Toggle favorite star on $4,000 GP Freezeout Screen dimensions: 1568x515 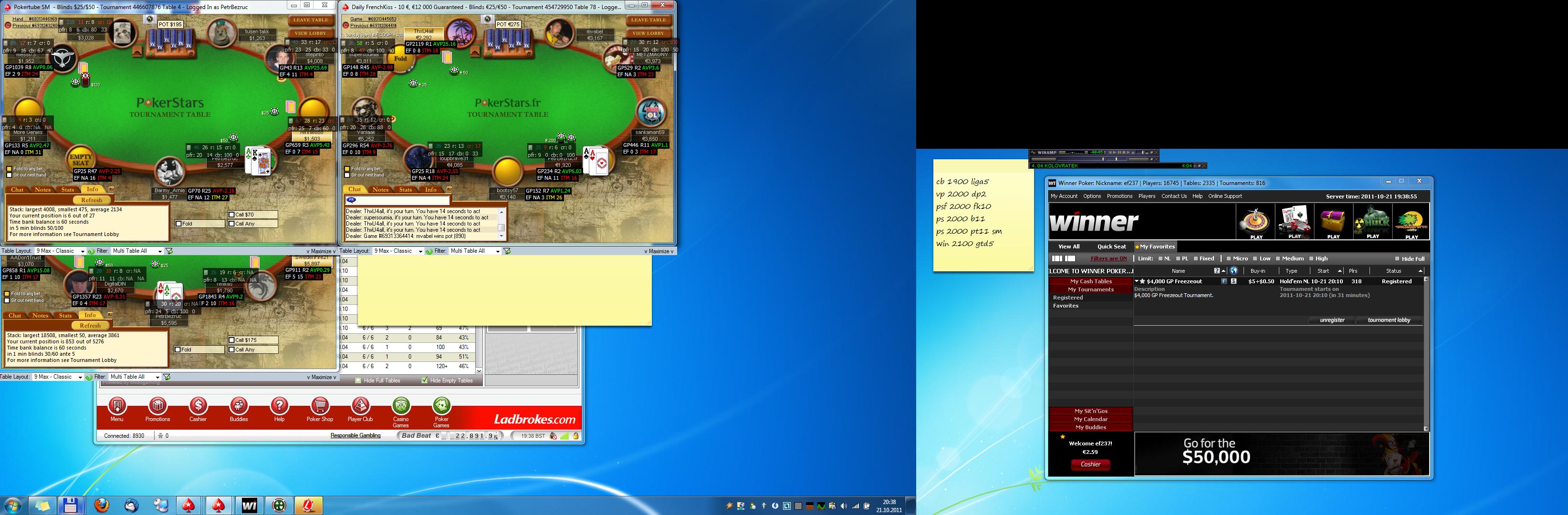tap(1143, 281)
